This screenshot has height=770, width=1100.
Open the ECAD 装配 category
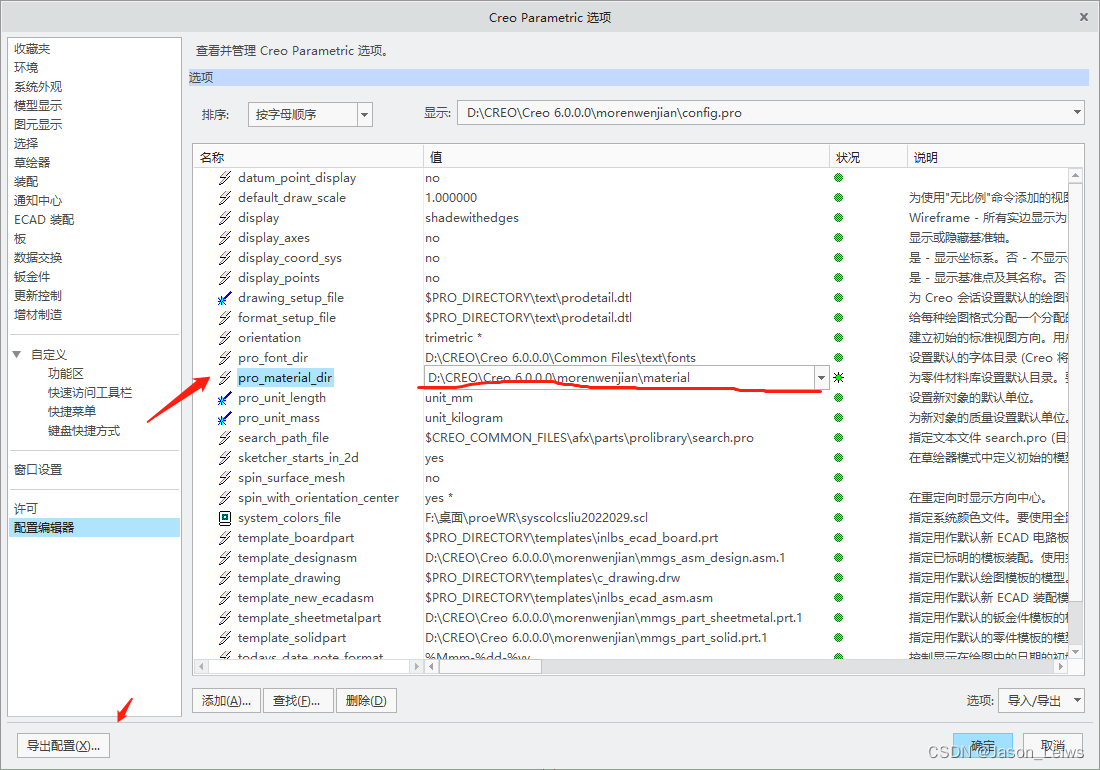click(44, 219)
